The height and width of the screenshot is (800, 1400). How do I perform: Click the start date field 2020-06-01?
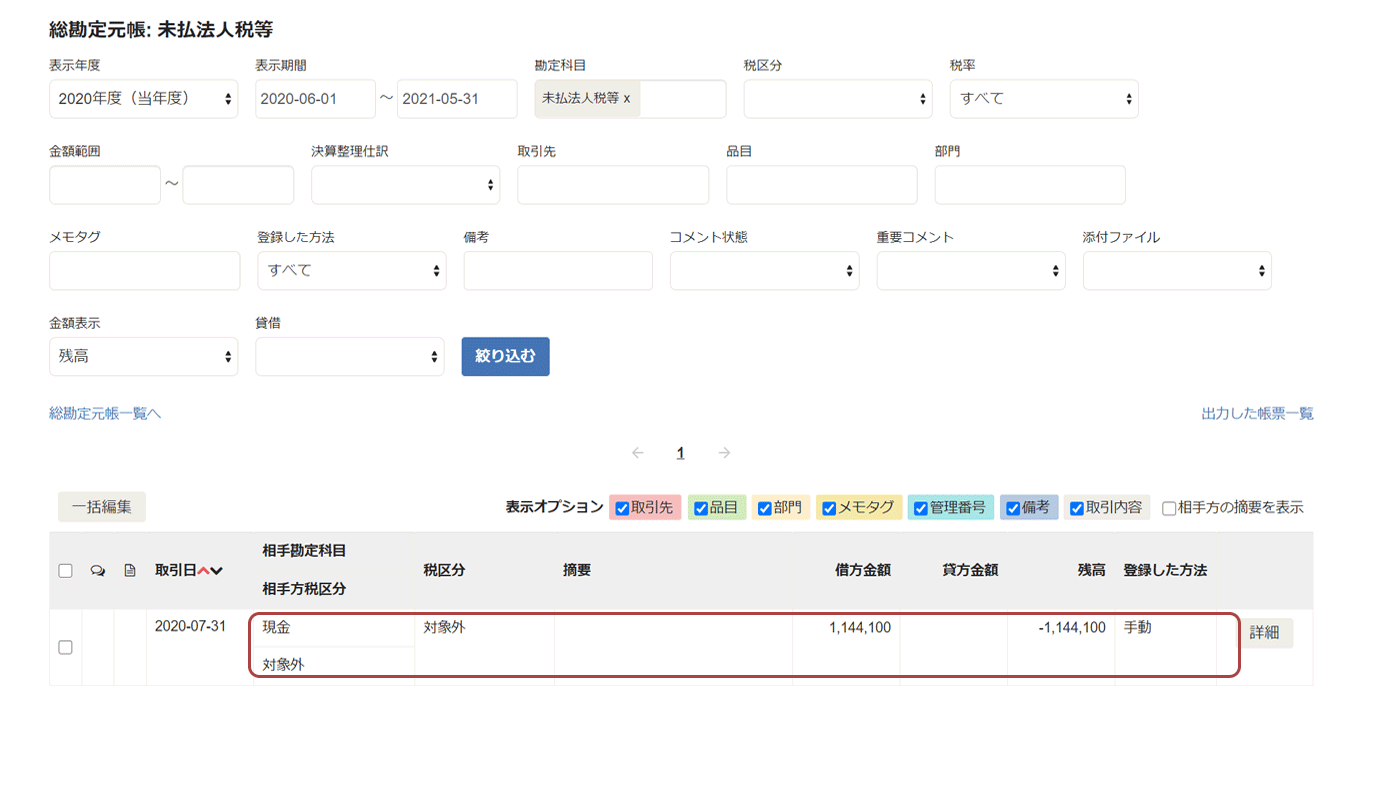[x=315, y=99]
